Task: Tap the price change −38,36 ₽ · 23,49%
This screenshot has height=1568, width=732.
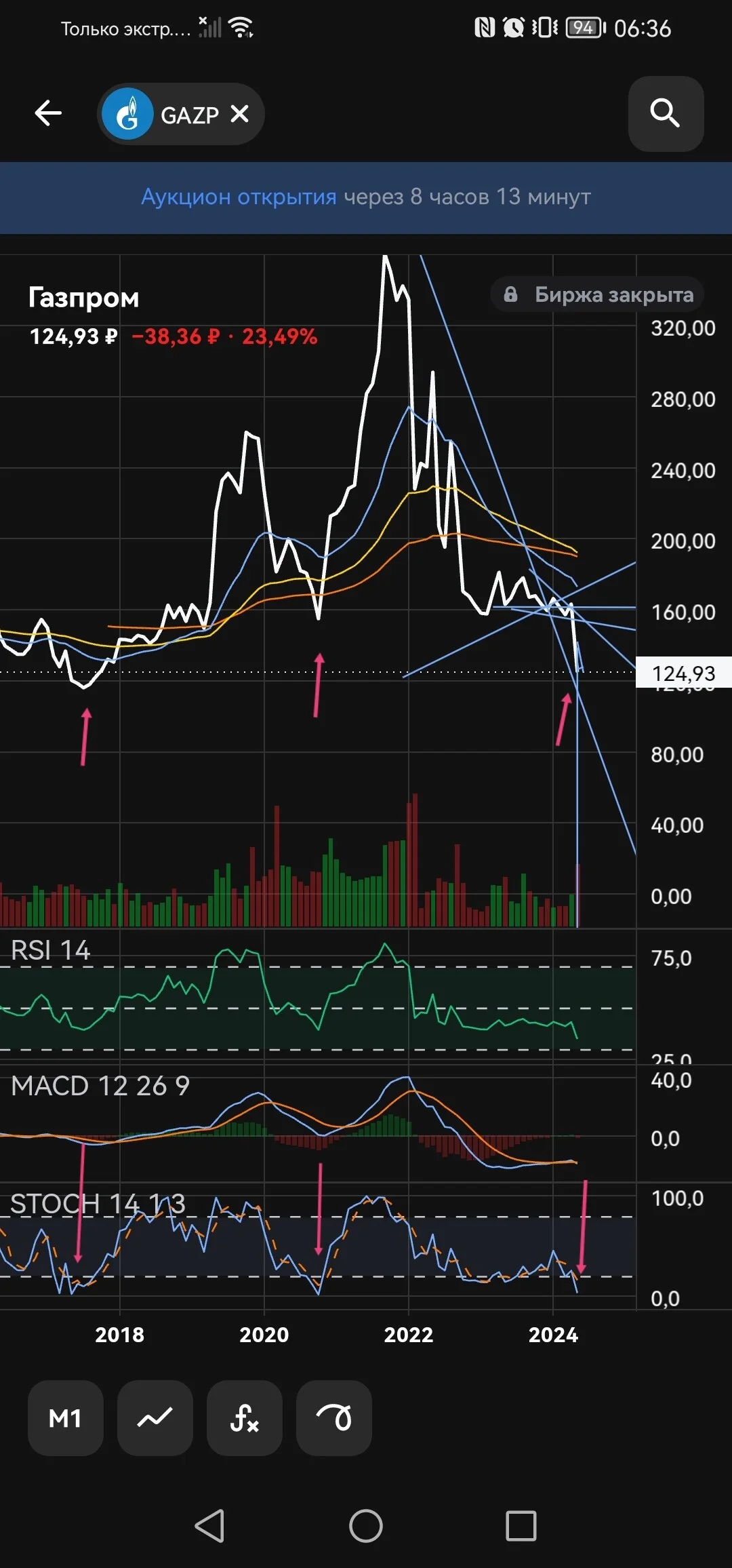Action: [x=224, y=336]
